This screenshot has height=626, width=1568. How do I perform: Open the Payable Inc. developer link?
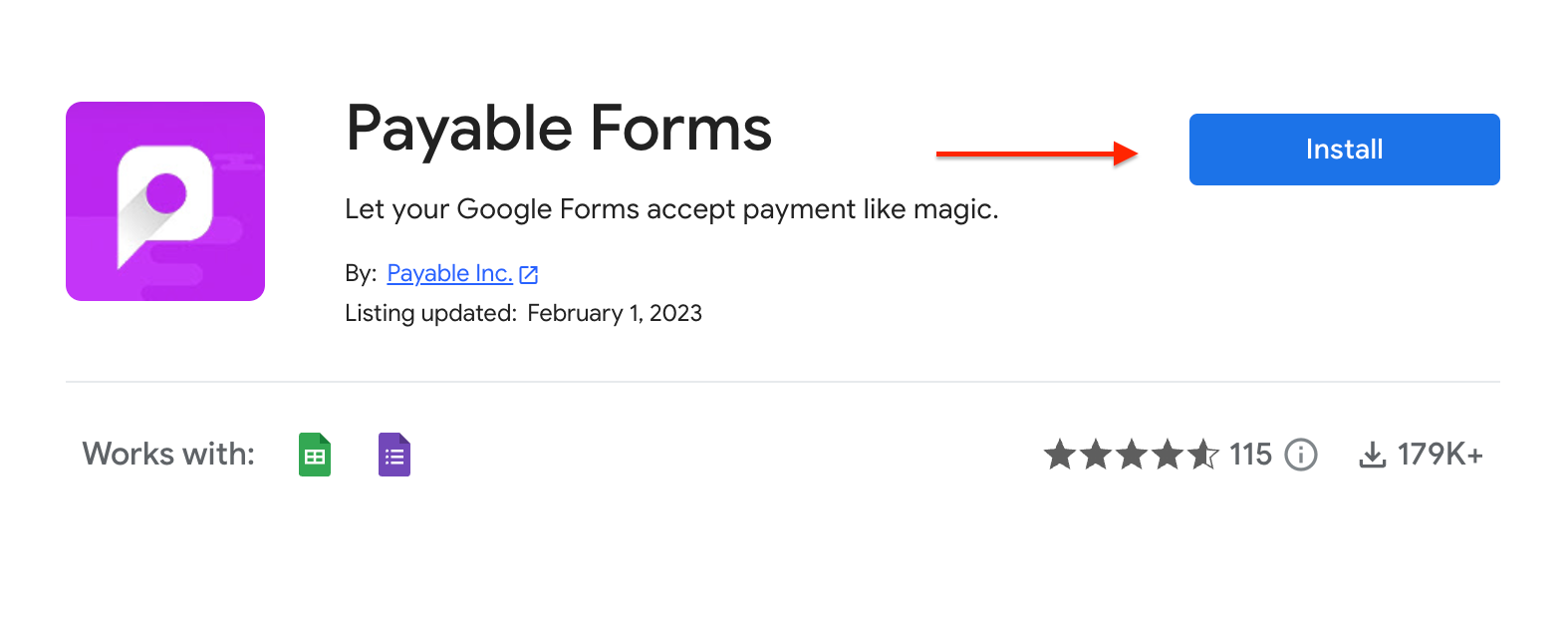[x=449, y=273]
